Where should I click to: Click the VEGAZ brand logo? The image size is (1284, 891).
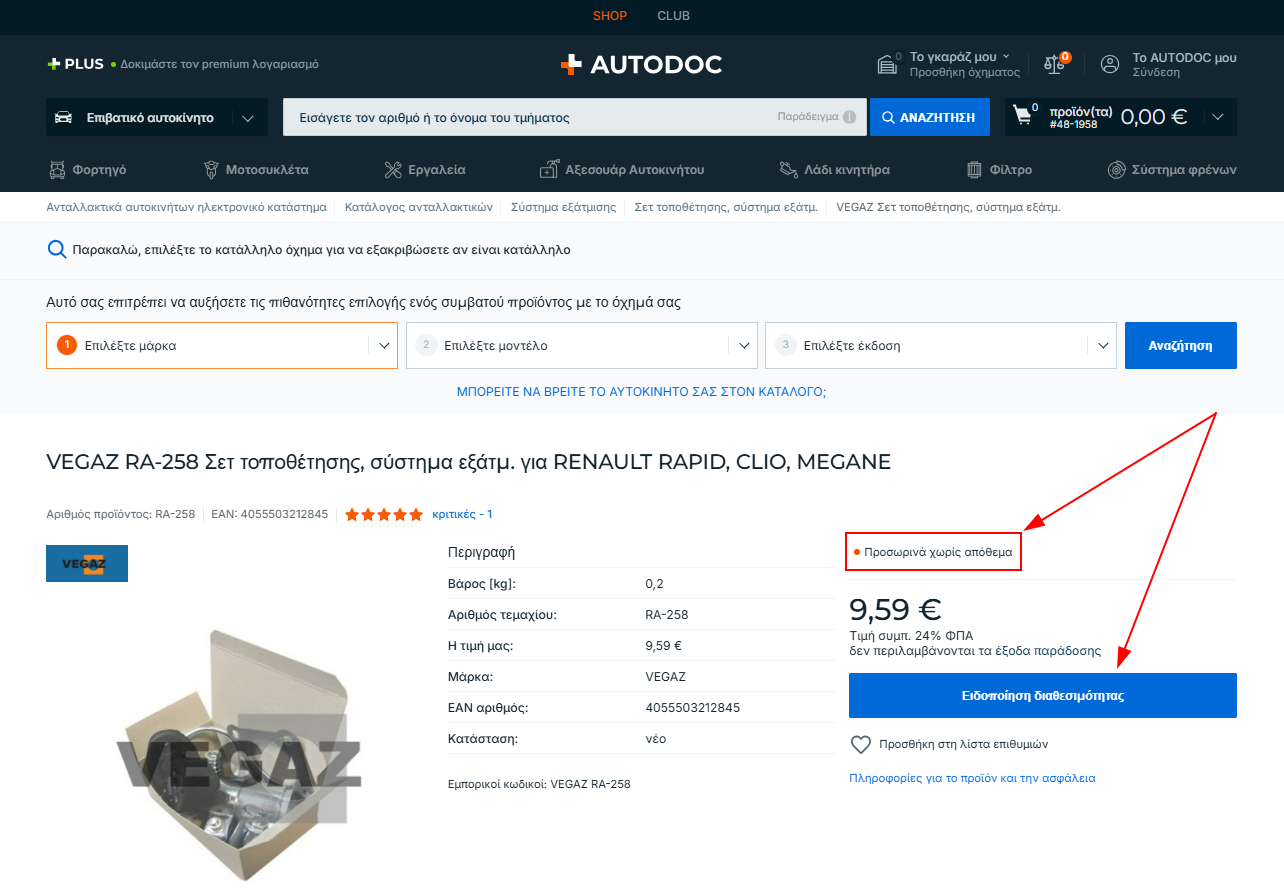87,563
